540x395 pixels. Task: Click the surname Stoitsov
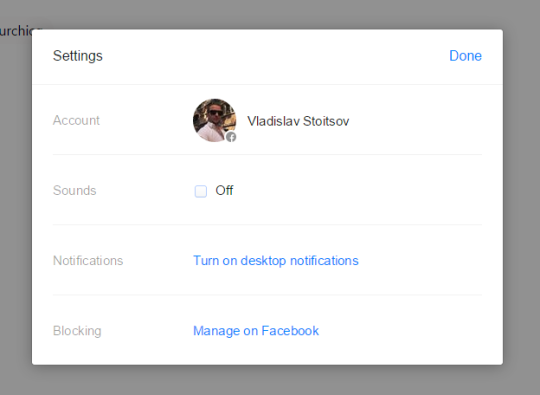click(x=326, y=121)
